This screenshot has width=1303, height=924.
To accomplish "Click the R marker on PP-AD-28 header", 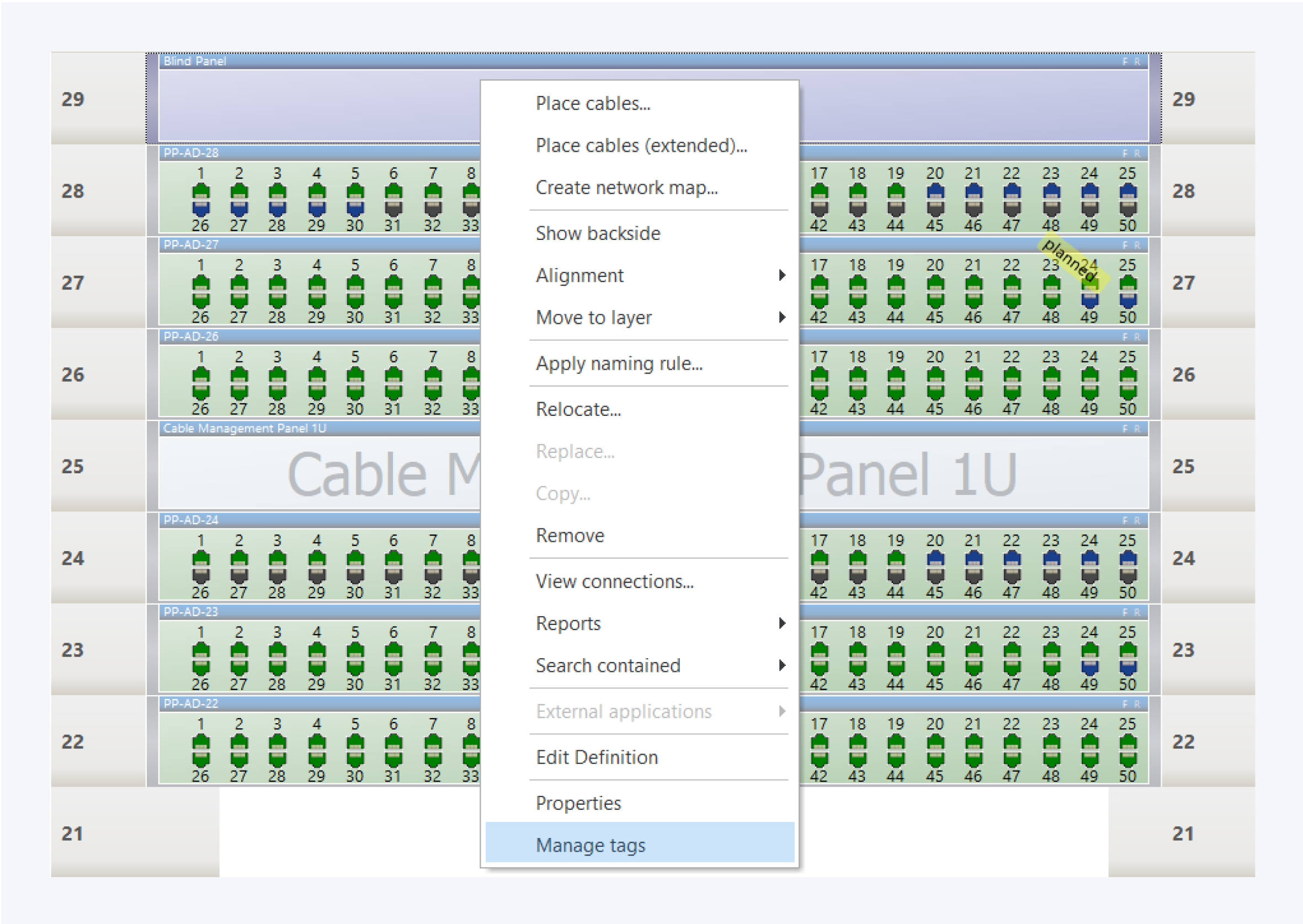I will [1137, 153].
